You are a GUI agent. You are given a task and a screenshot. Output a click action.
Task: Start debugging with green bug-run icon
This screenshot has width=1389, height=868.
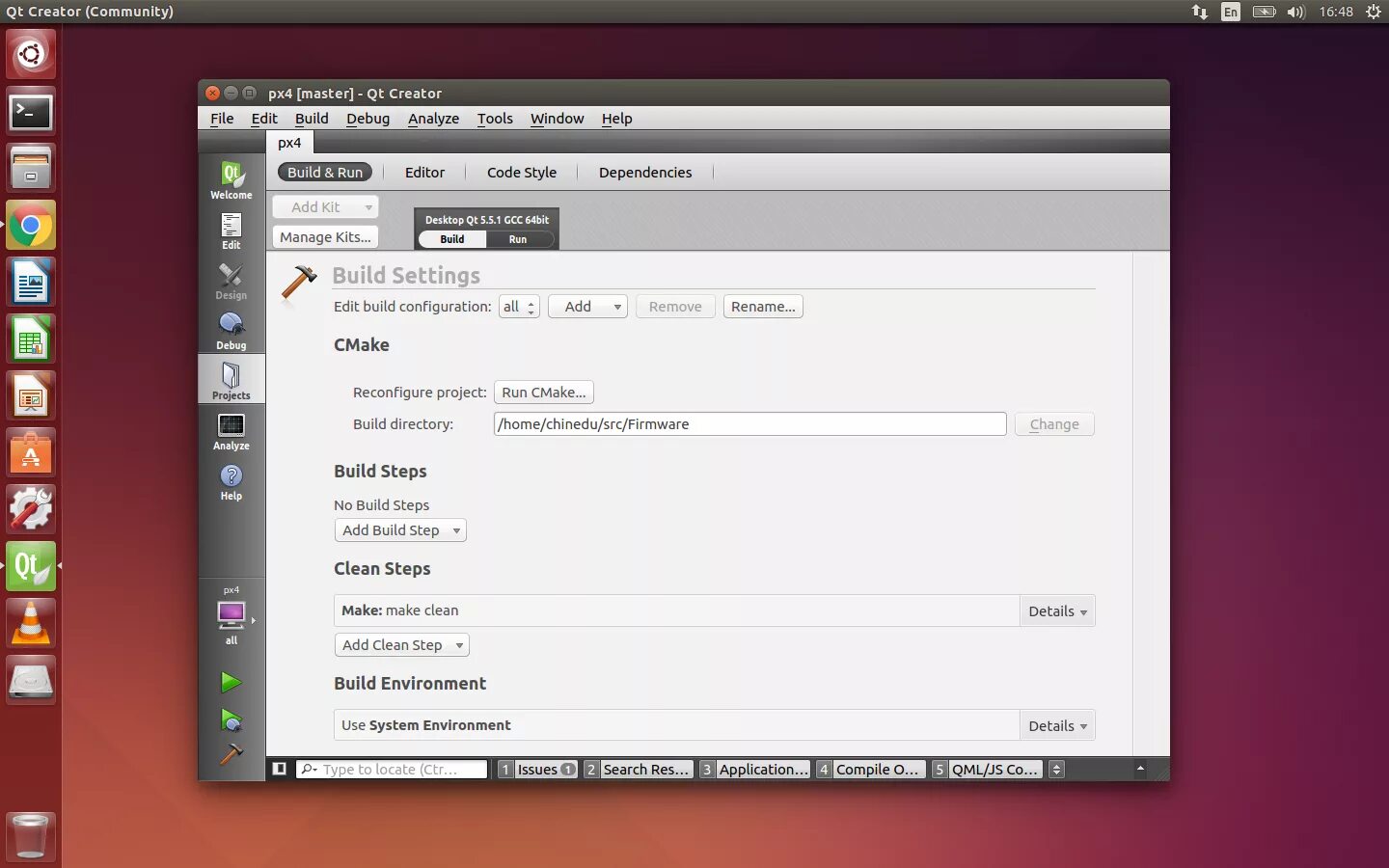pyautogui.click(x=231, y=719)
